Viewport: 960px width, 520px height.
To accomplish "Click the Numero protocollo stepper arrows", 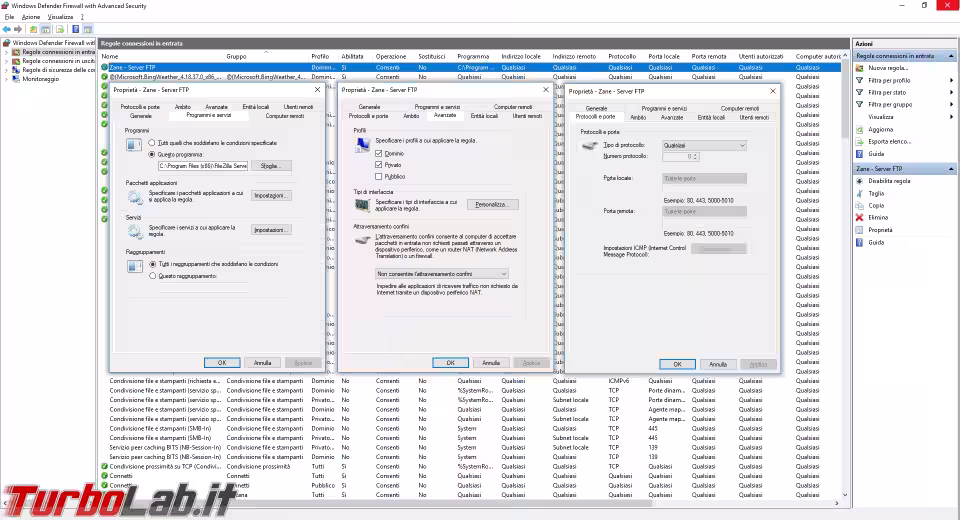I will click(x=695, y=157).
